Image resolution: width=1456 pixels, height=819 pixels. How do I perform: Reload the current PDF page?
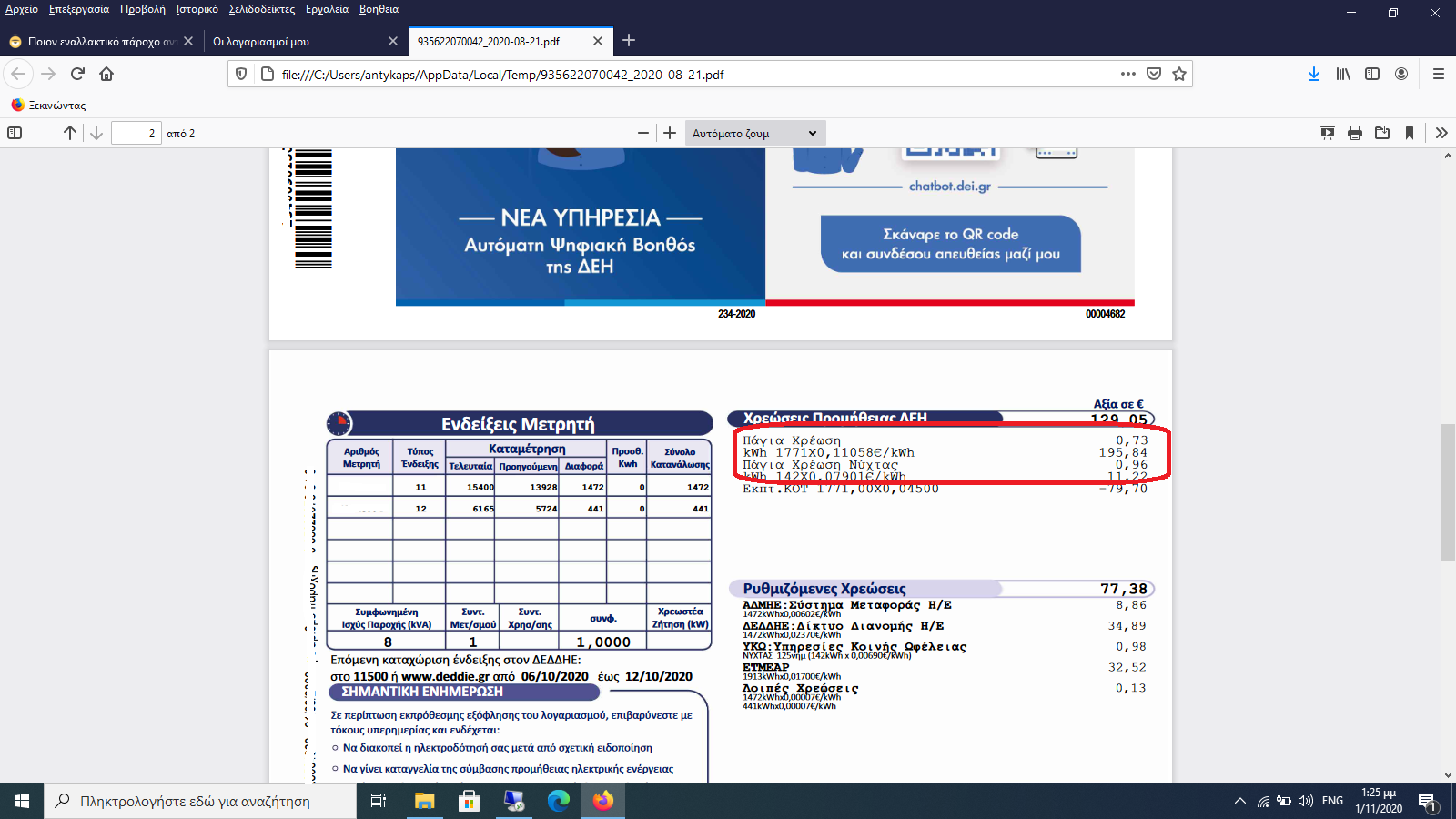77,74
